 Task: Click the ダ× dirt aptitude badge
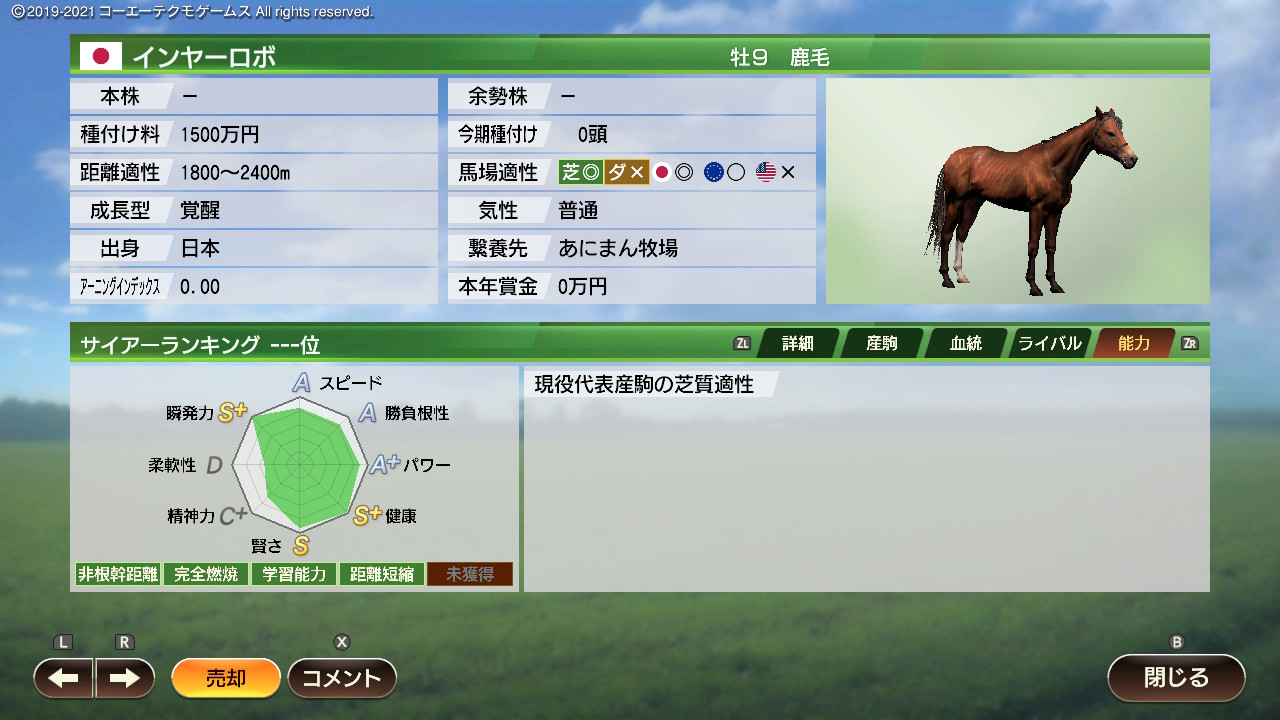tap(626, 172)
